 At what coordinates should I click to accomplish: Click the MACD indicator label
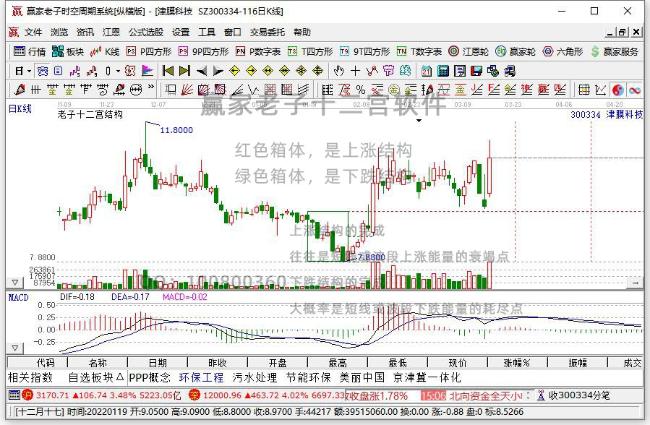click(x=18, y=298)
